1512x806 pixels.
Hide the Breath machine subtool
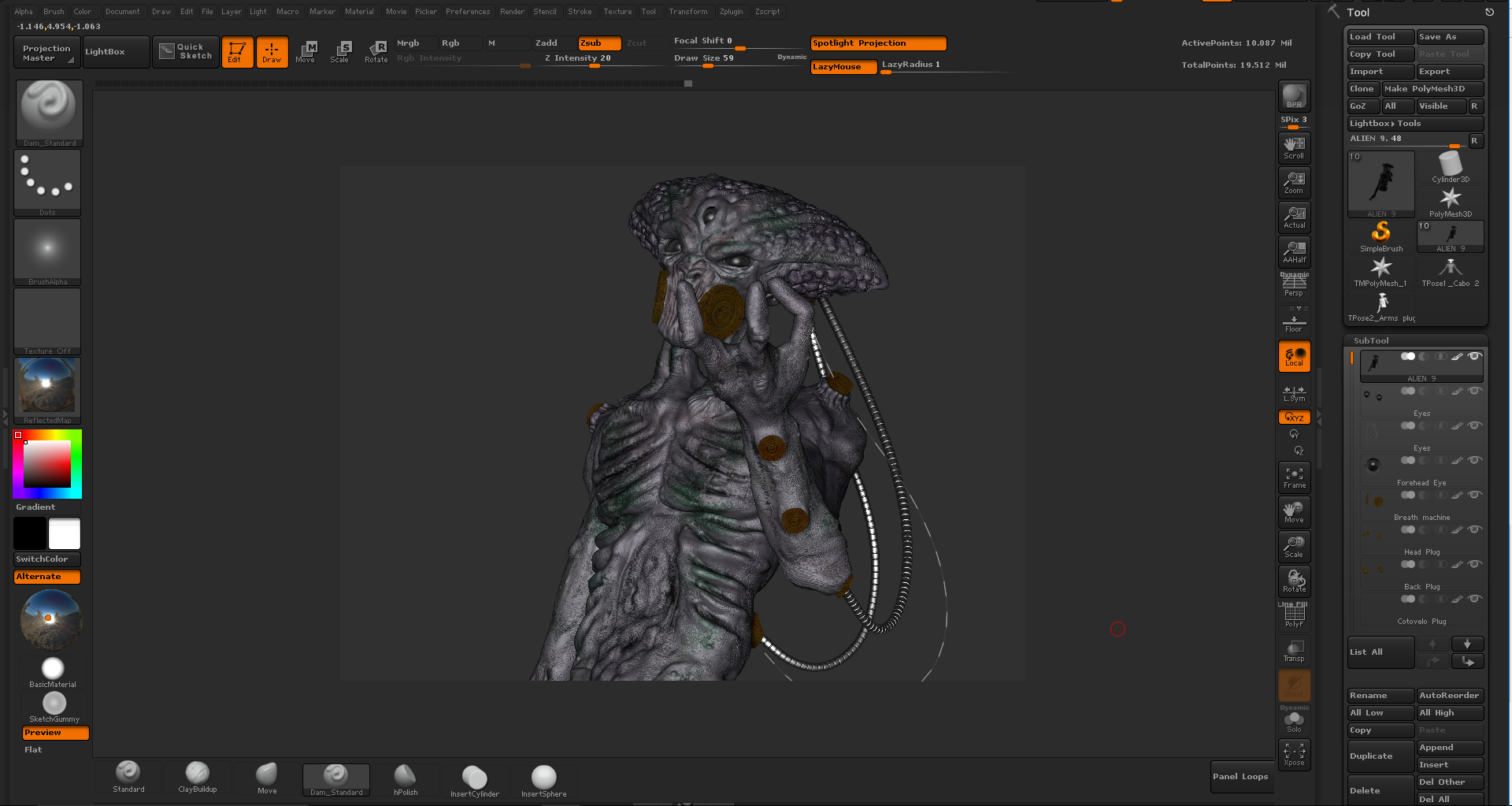[x=1474, y=495]
